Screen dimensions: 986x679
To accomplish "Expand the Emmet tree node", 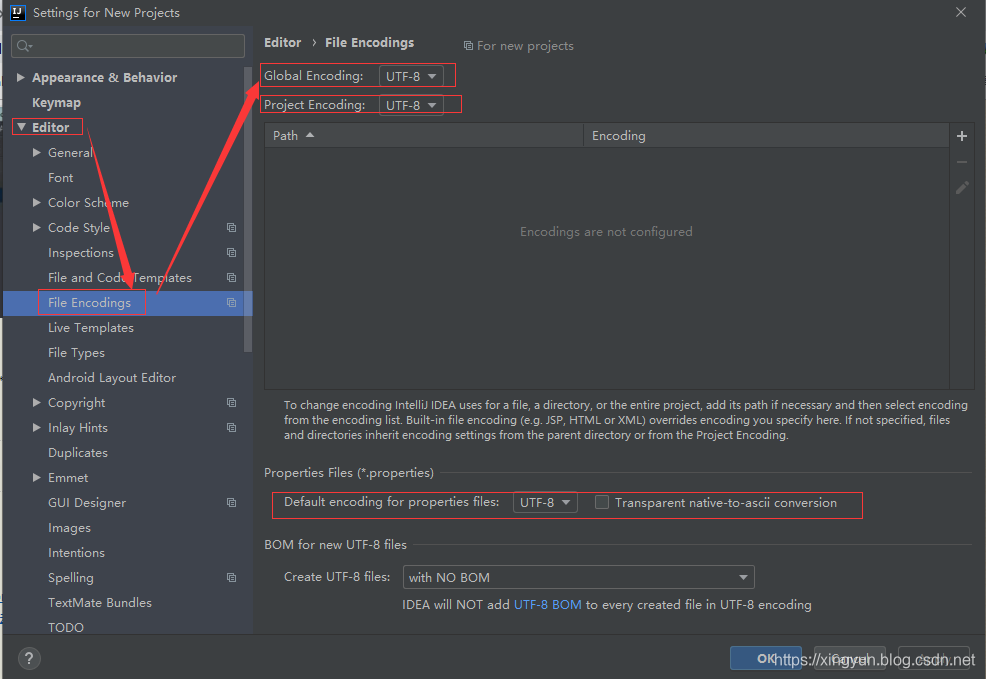I will [x=36, y=478].
